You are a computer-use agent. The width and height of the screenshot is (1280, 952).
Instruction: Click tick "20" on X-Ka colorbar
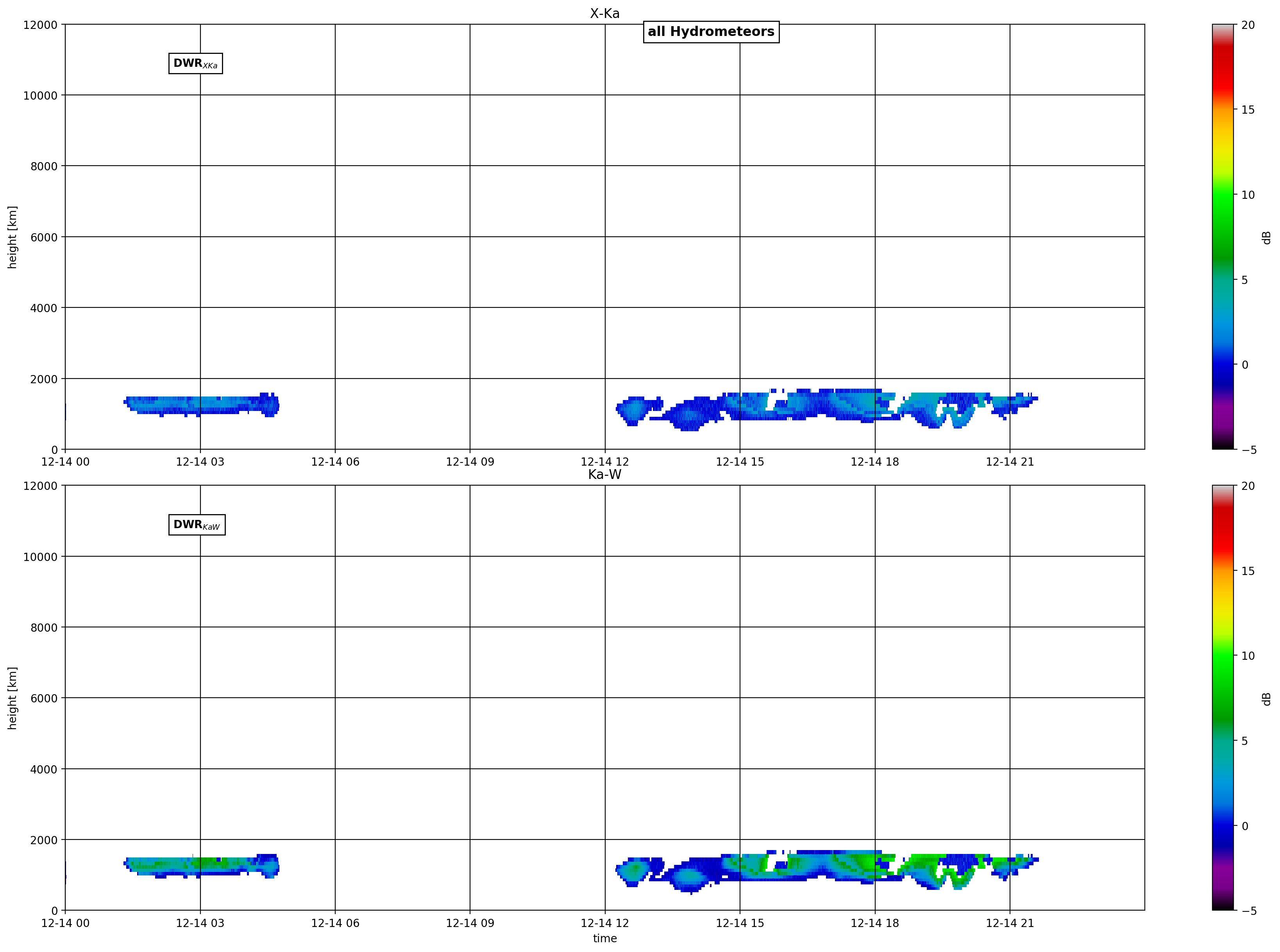[1248, 25]
